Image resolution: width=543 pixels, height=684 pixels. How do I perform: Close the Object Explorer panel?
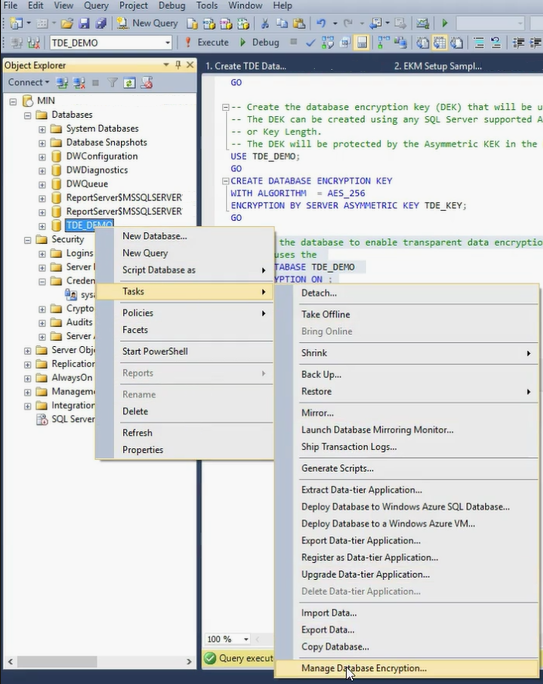[190, 65]
